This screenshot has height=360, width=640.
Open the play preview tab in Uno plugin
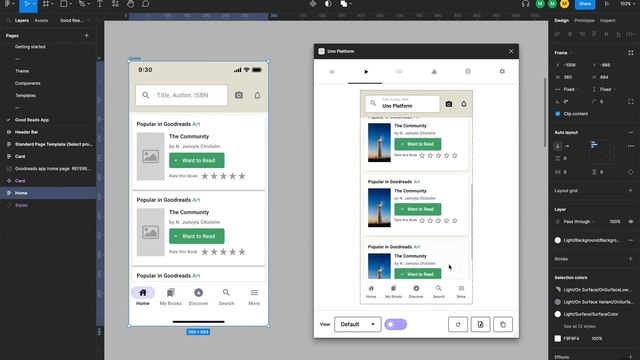366,72
